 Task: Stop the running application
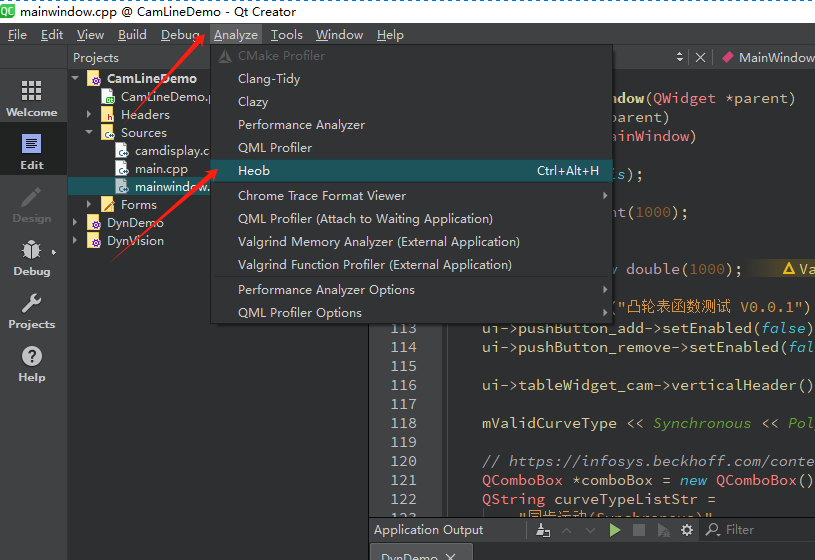639,530
